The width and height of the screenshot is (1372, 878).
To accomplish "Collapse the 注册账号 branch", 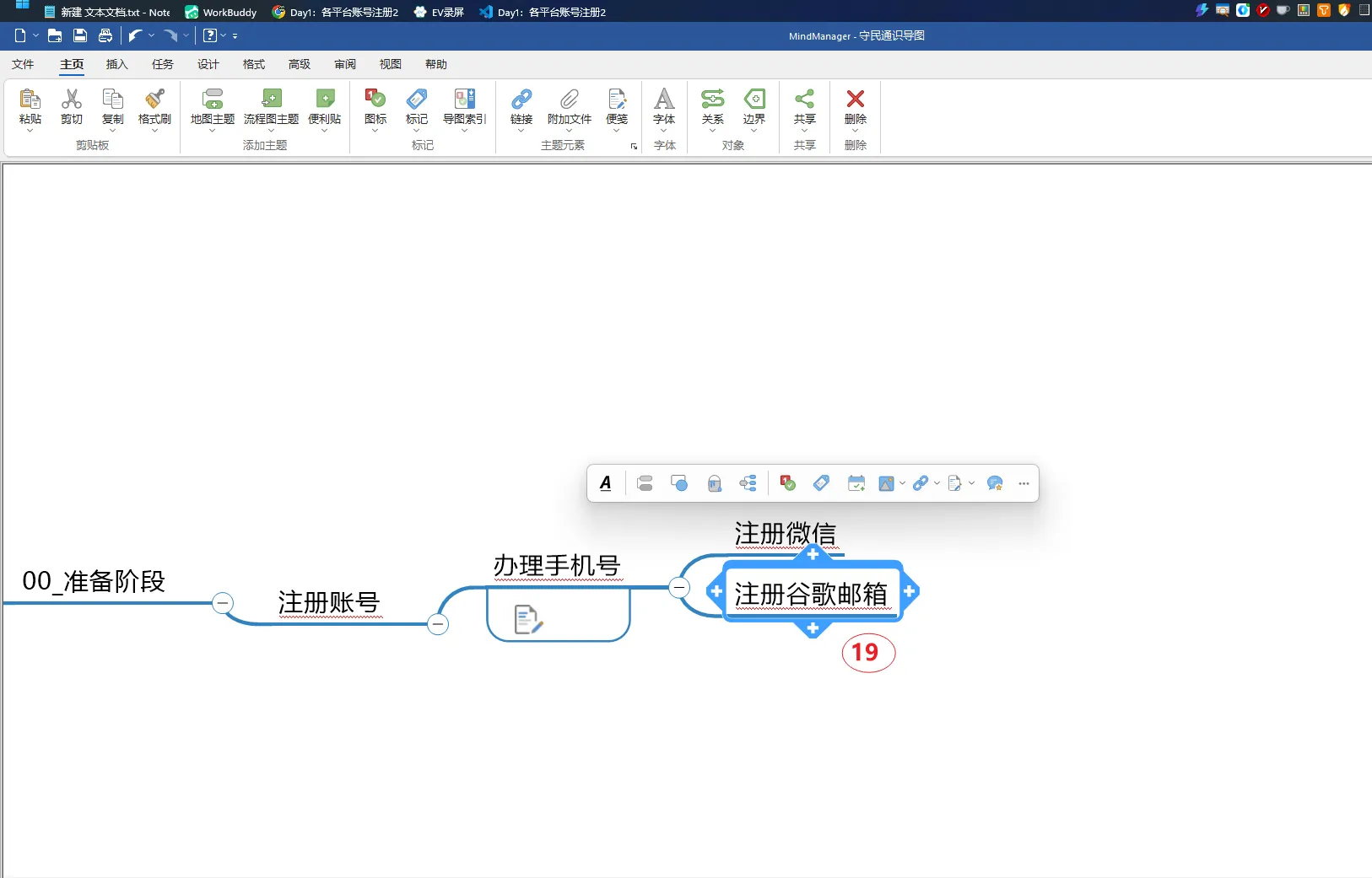I will click(x=438, y=624).
